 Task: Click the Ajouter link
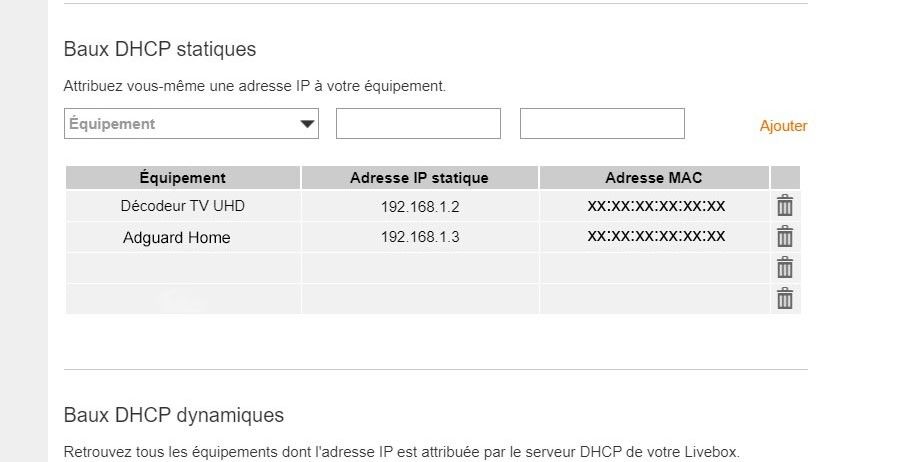(x=783, y=126)
